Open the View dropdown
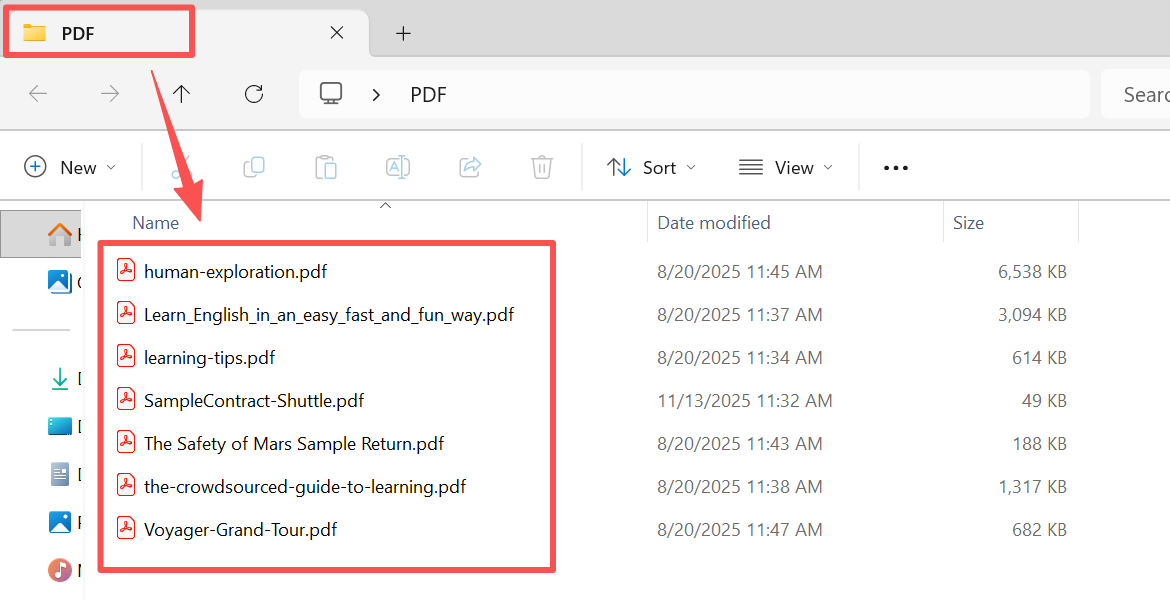1170x600 pixels. pyautogui.click(x=786, y=167)
